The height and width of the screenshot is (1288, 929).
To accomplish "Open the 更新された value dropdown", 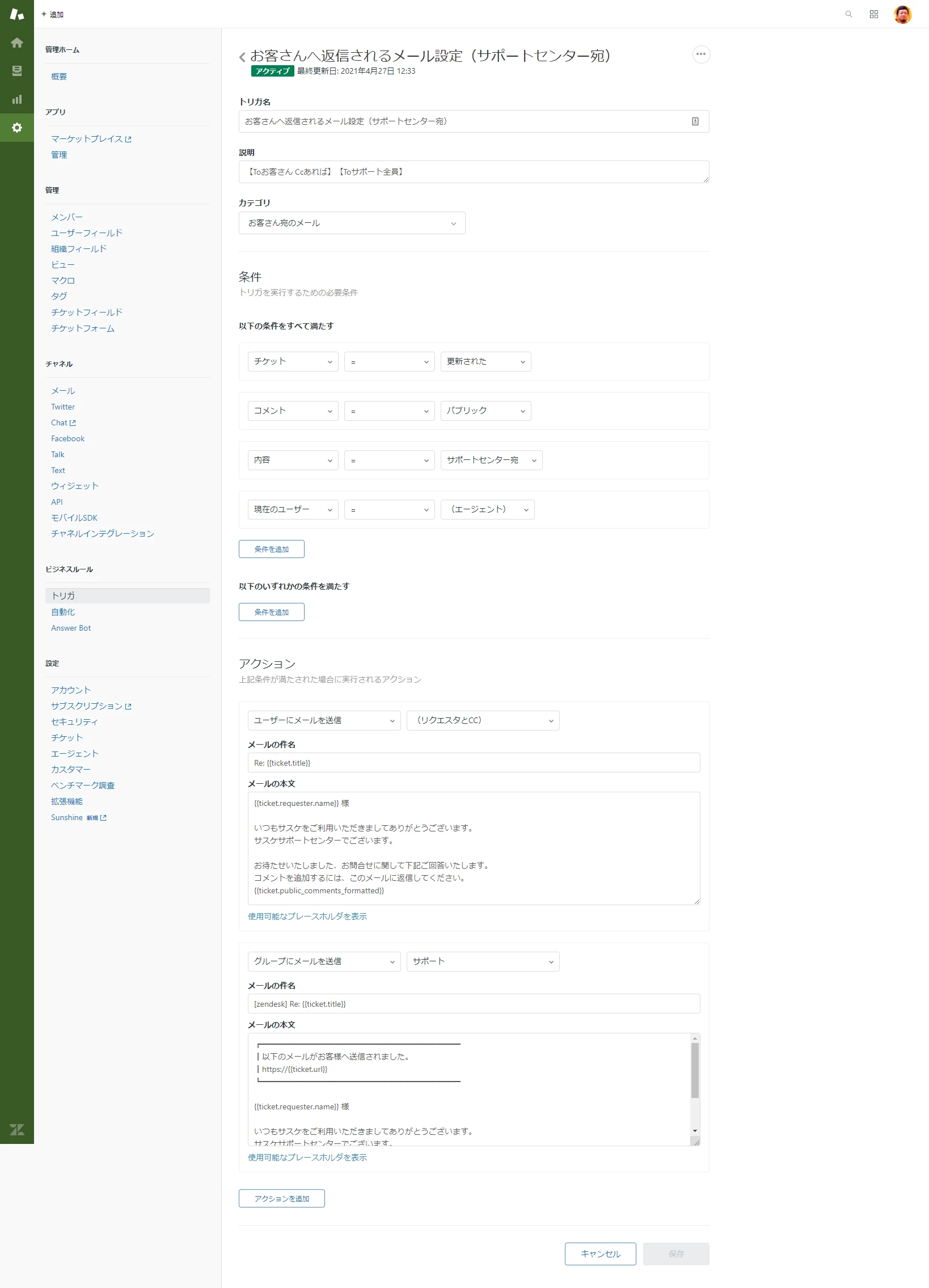I will (x=485, y=362).
